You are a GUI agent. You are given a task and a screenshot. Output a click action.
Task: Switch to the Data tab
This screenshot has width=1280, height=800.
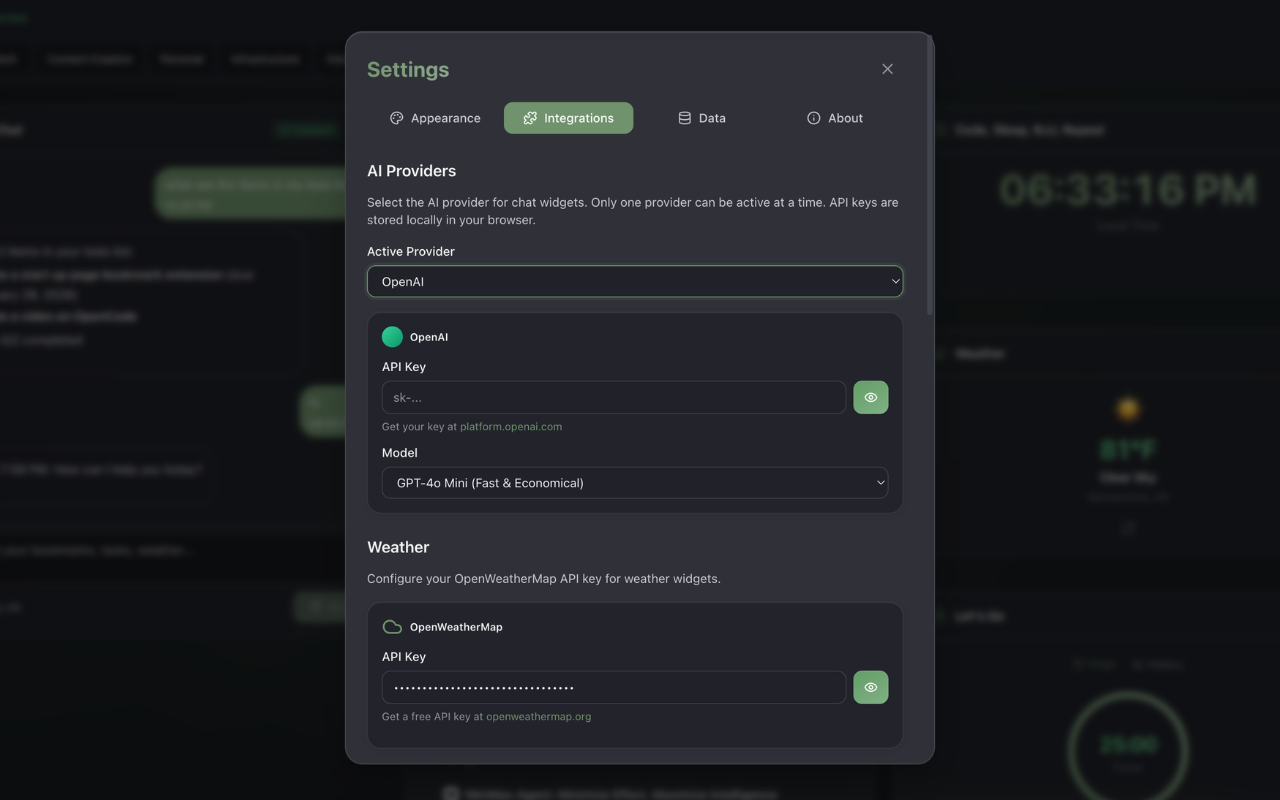click(702, 118)
